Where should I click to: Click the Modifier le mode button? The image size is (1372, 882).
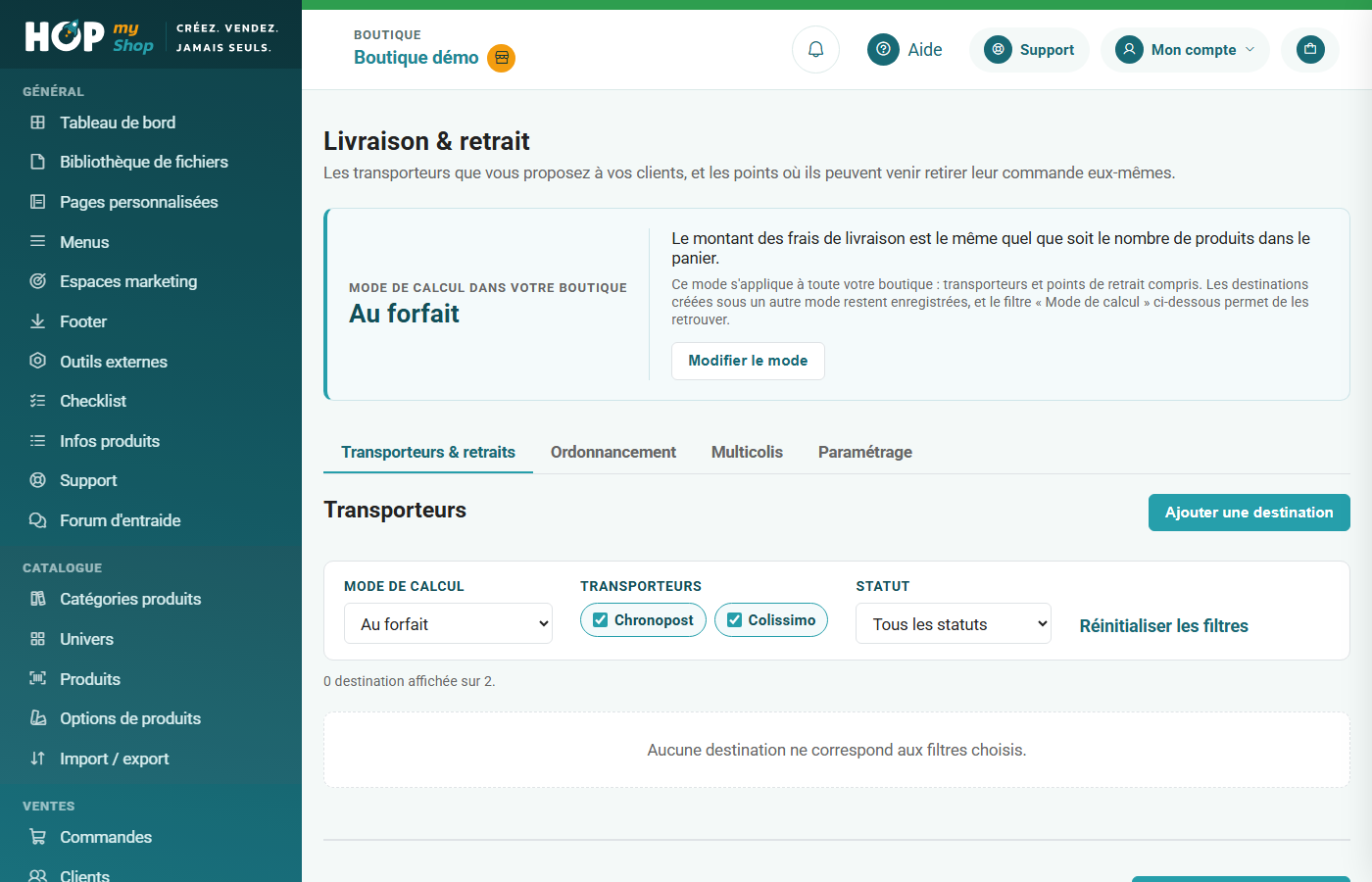click(748, 361)
